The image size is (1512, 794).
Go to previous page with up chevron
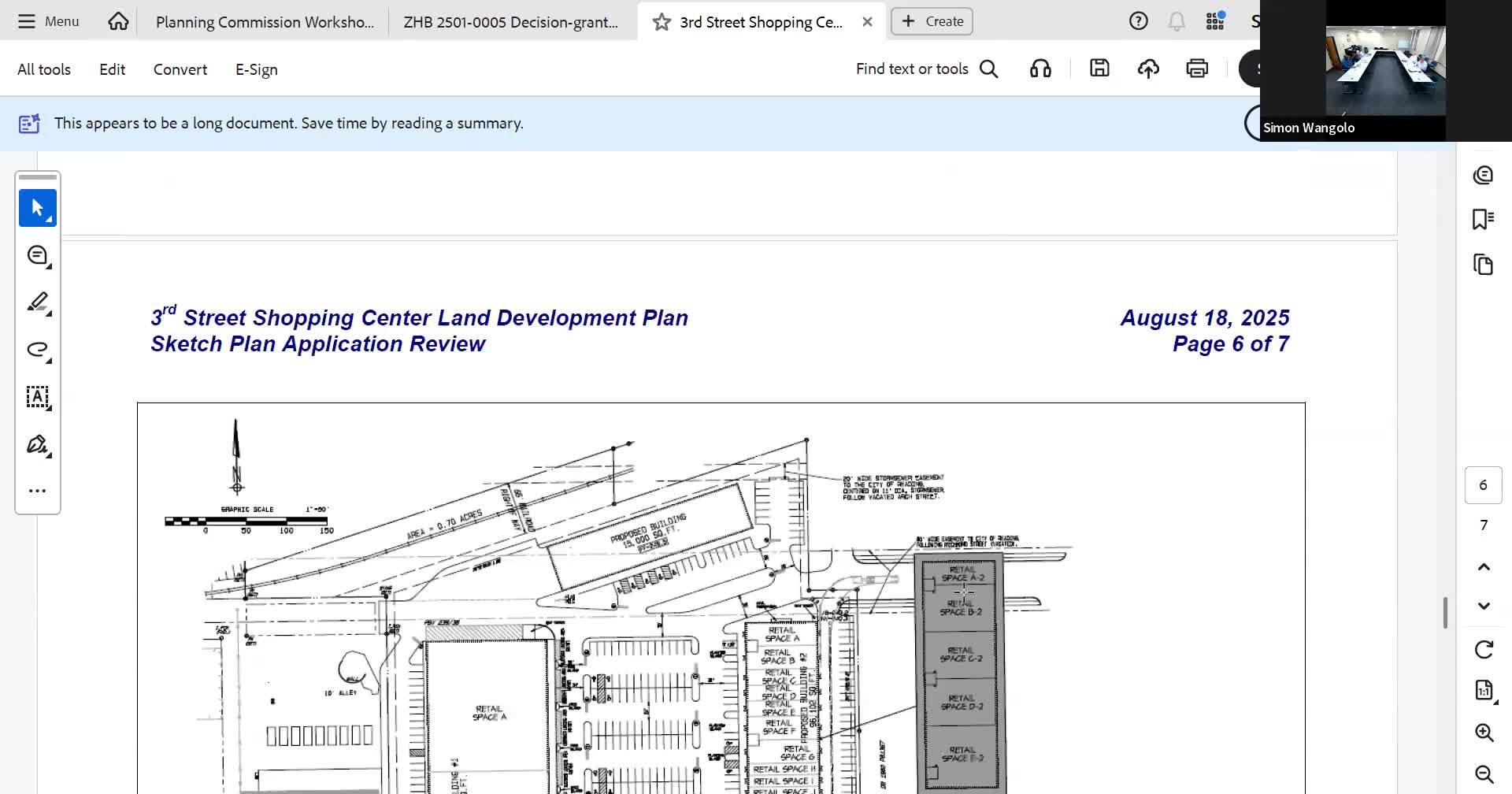coord(1484,567)
